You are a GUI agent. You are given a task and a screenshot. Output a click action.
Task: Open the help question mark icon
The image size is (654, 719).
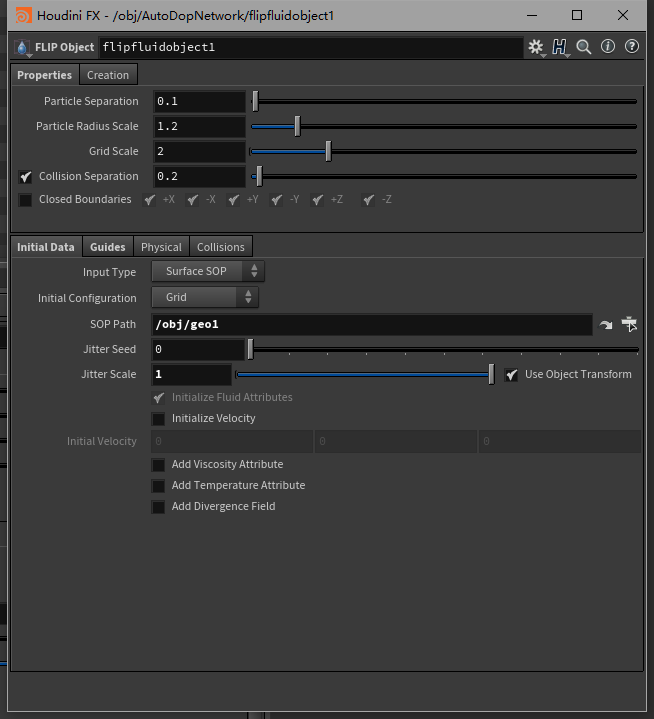pos(632,46)
